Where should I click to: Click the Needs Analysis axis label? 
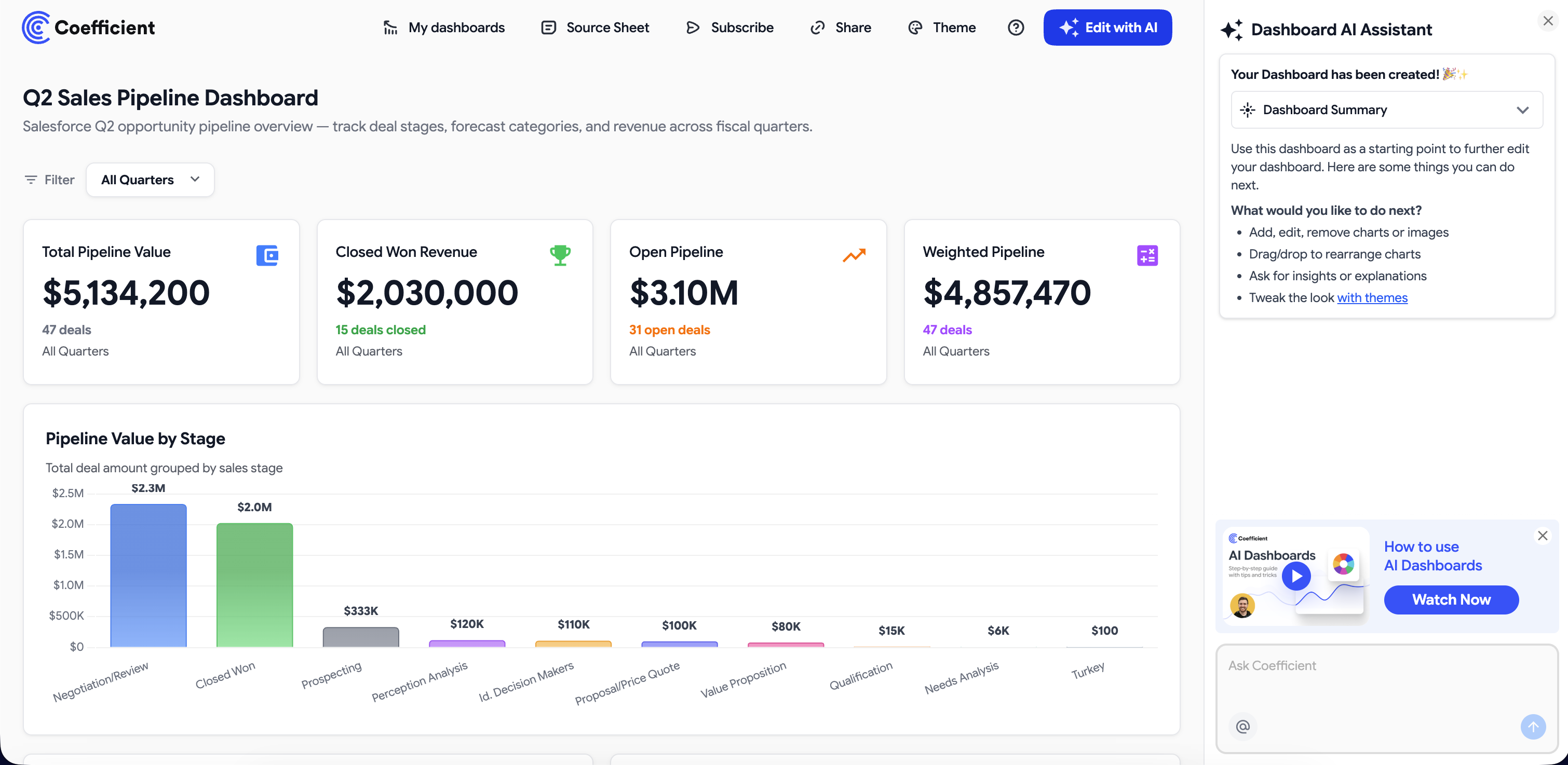point(962,677)
